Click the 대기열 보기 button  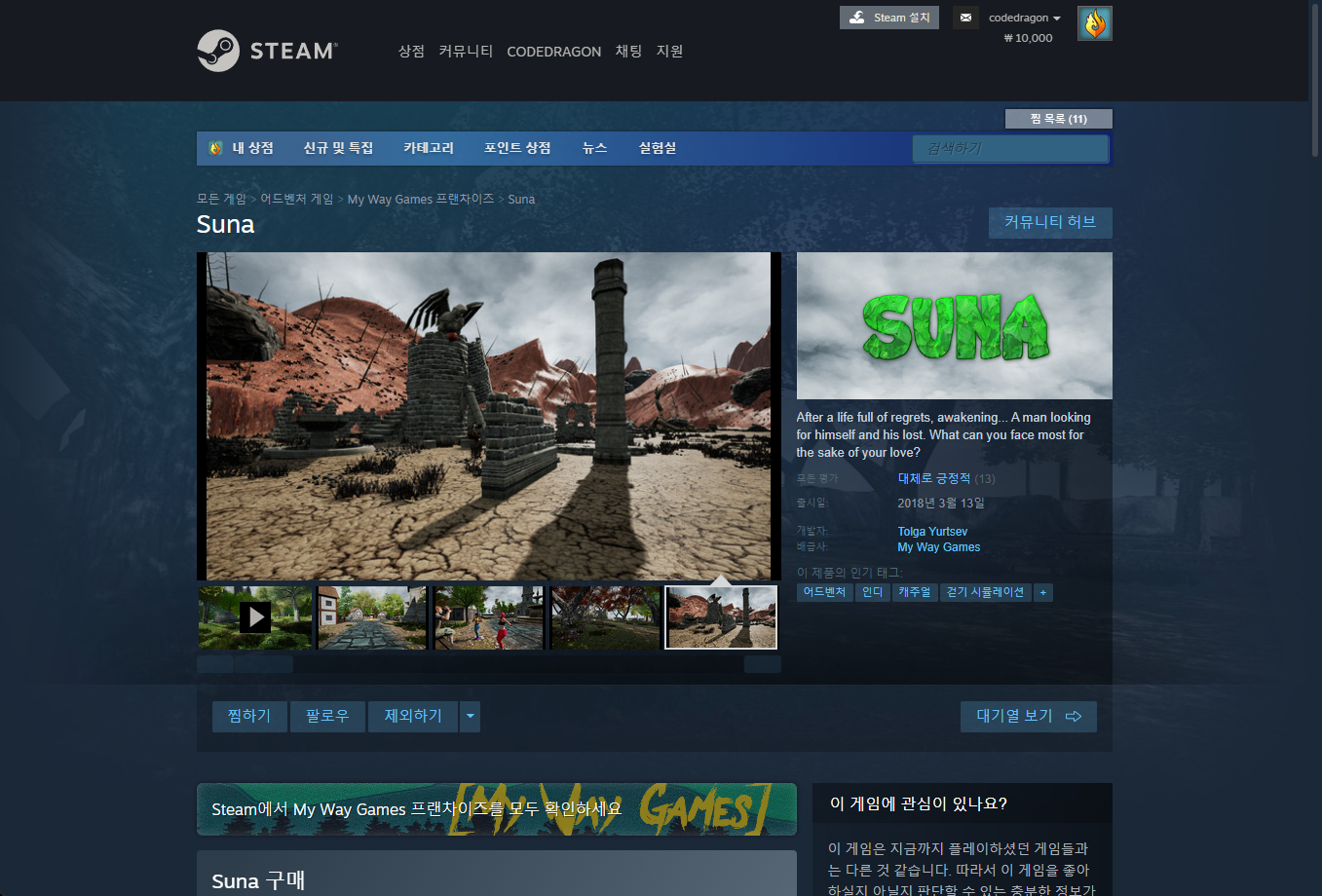(x=1029, y=716)
